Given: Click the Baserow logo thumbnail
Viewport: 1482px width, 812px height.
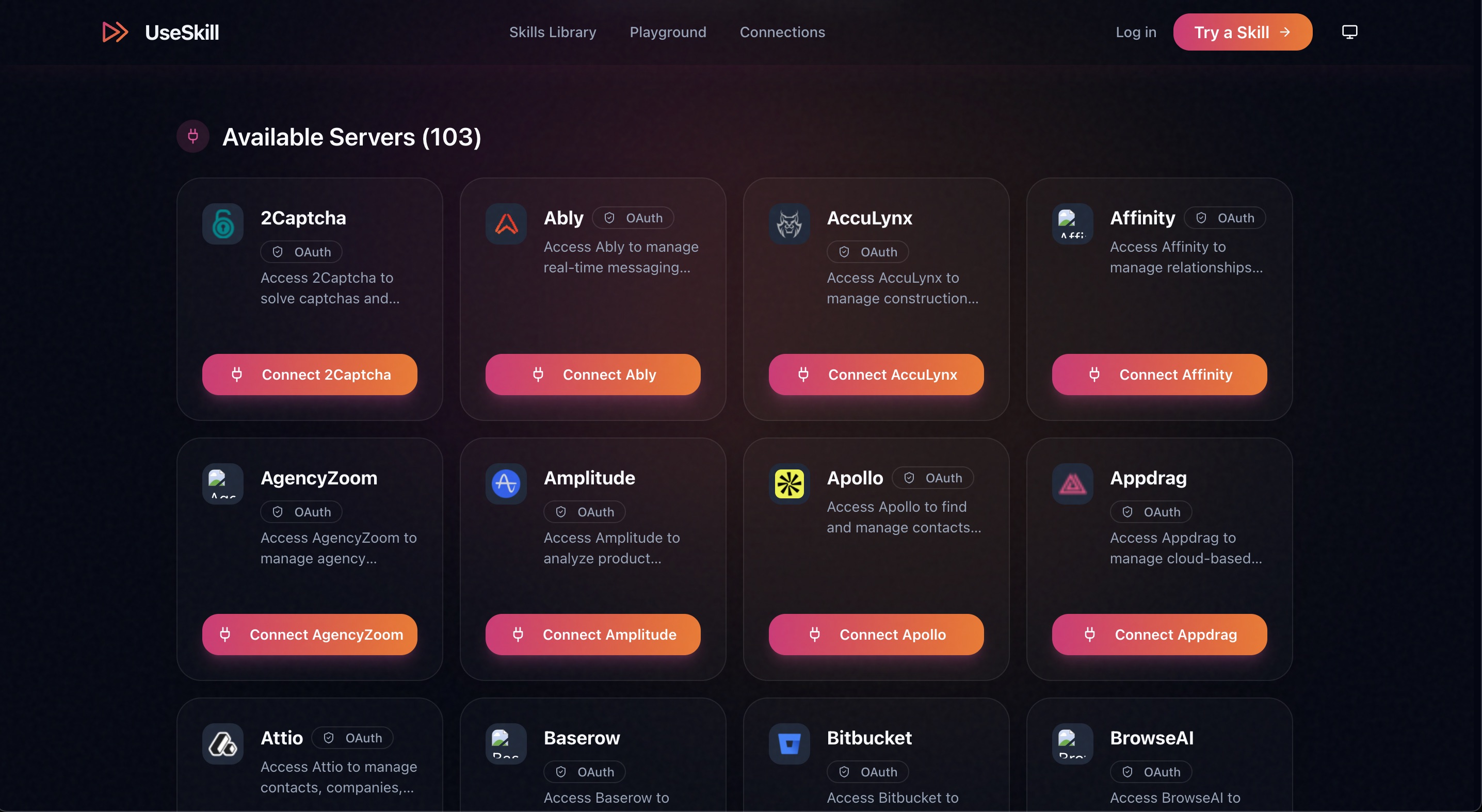Looking at the screenshot, I should coord(506,743).
